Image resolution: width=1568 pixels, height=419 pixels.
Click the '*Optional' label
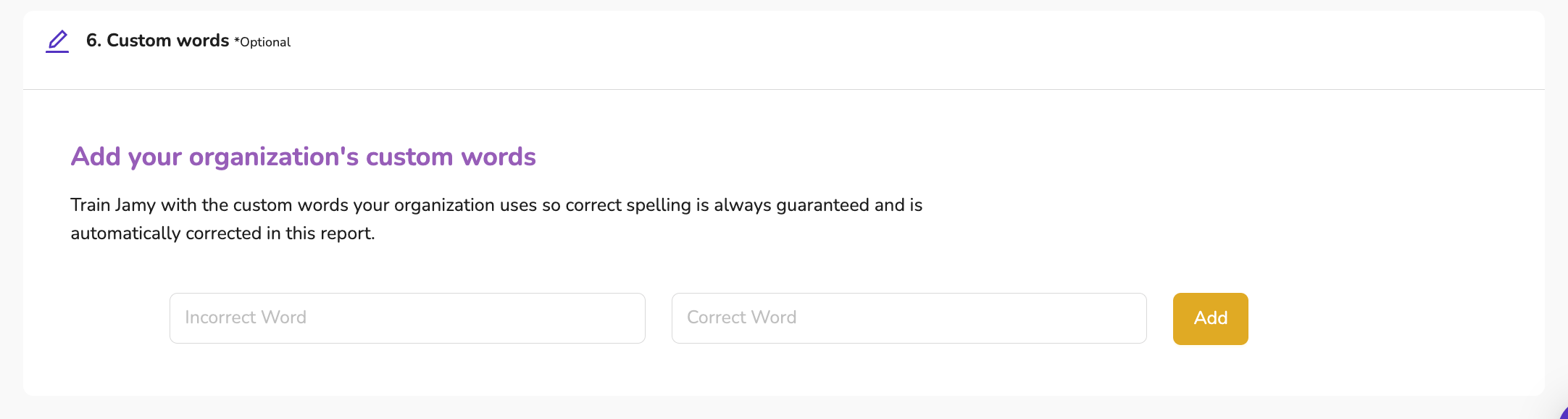(262, 42)
